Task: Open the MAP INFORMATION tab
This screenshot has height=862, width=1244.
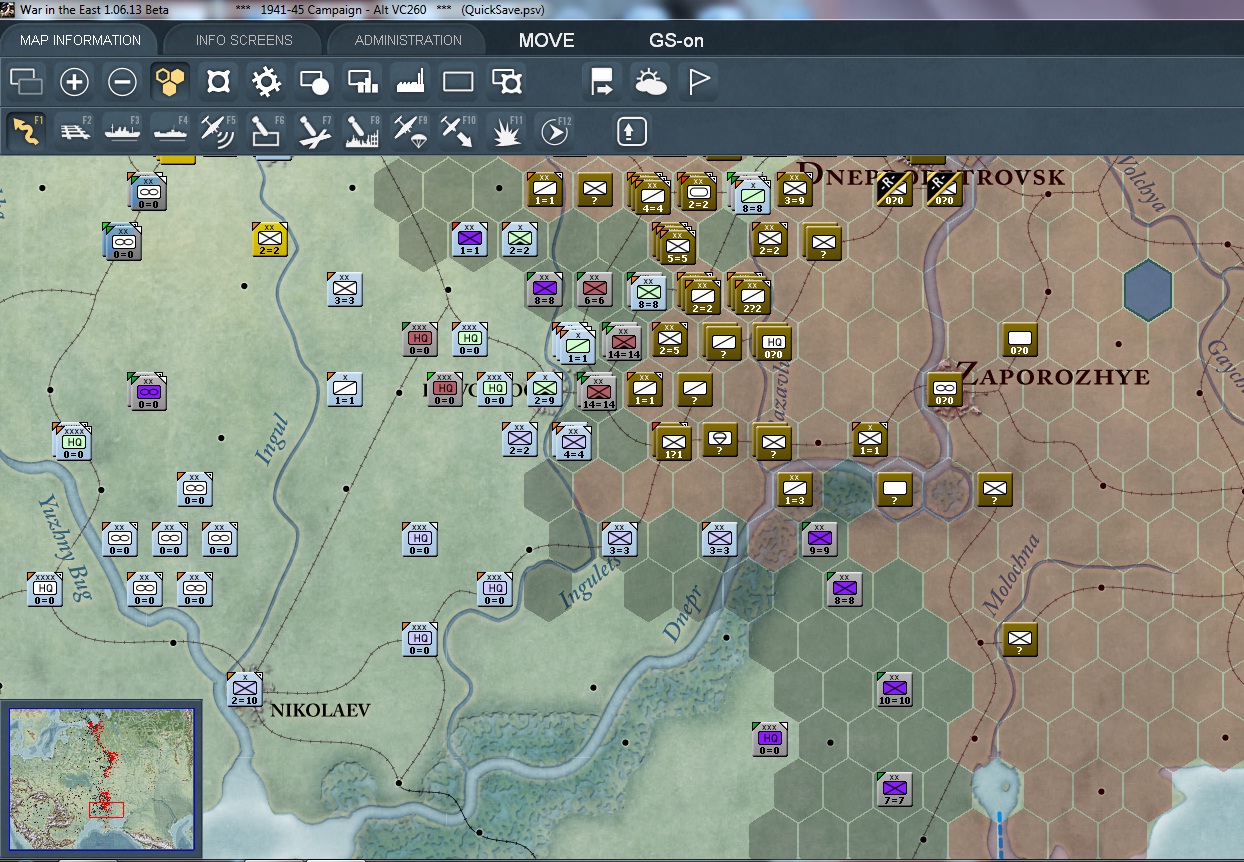Action: coord(80,40)
